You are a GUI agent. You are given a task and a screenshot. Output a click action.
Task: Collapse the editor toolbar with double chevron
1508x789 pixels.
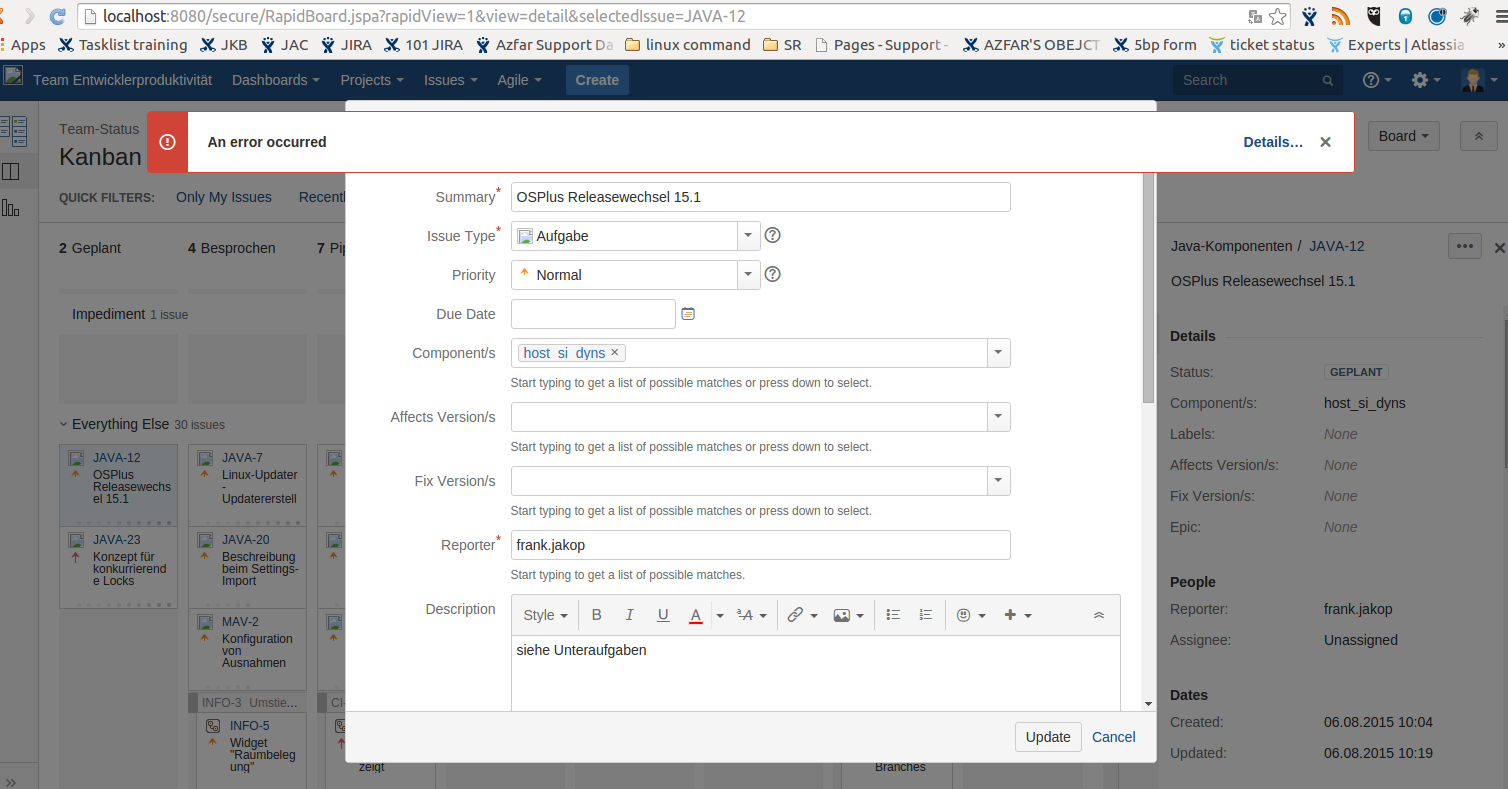pyautogui.click(x=1099, y=615)
